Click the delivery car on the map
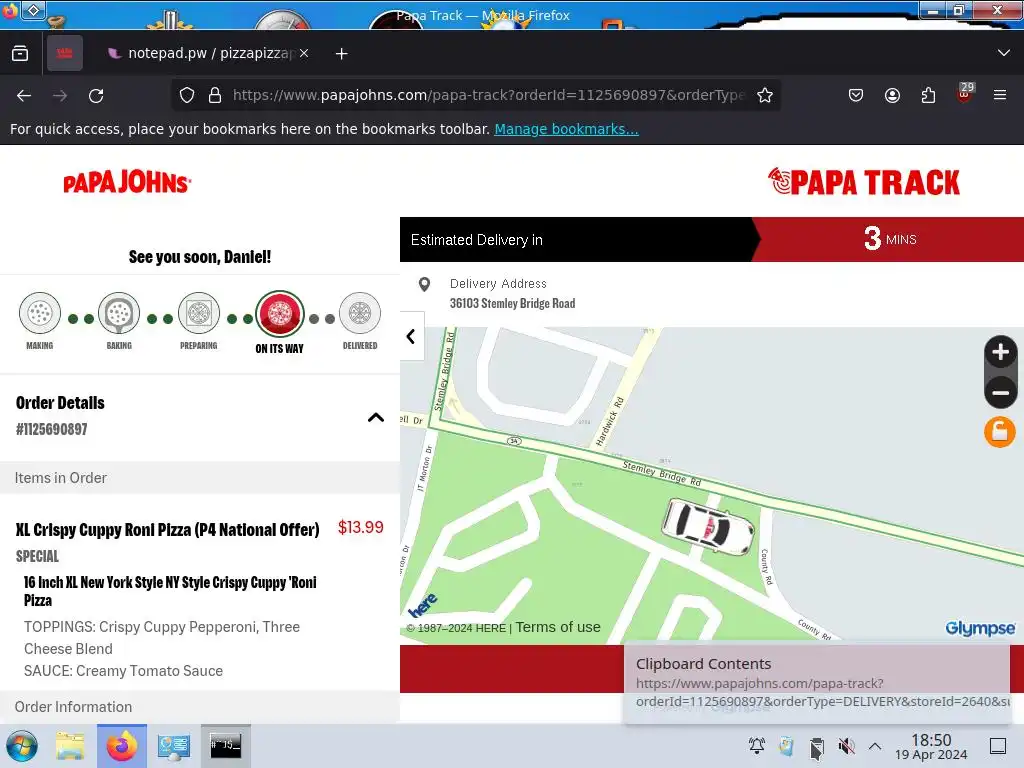The image size is (1024, 768). (x=708, y=526)
